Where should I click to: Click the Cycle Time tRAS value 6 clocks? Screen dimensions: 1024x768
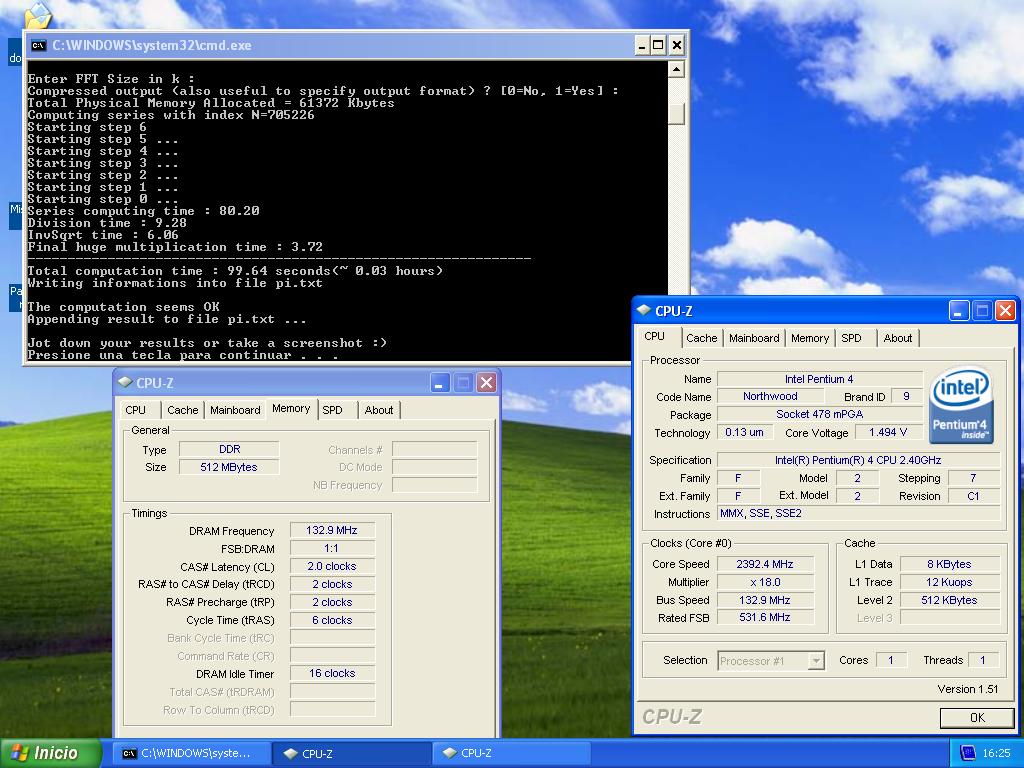tap(332, 620)
